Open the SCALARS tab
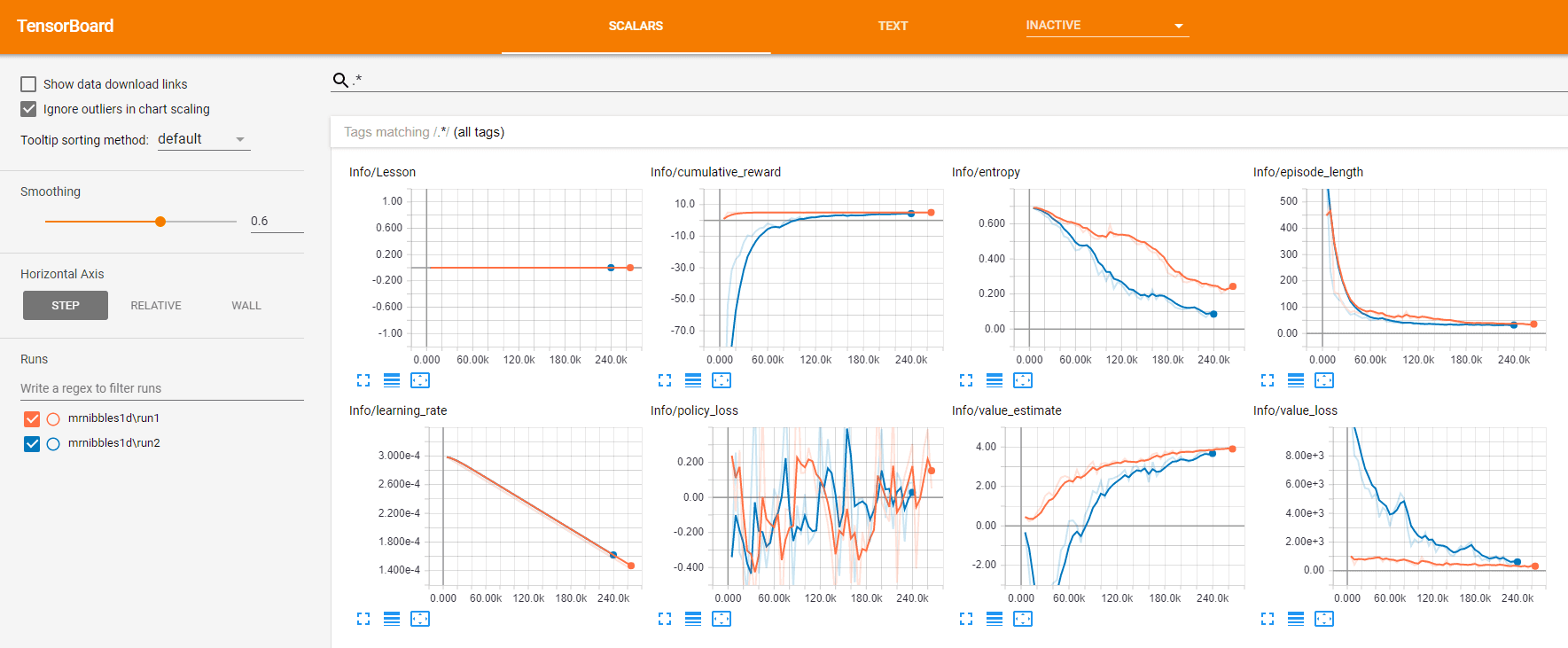Image resolution: width=1568 pixels, height=648 pixels. coord(636,26)
